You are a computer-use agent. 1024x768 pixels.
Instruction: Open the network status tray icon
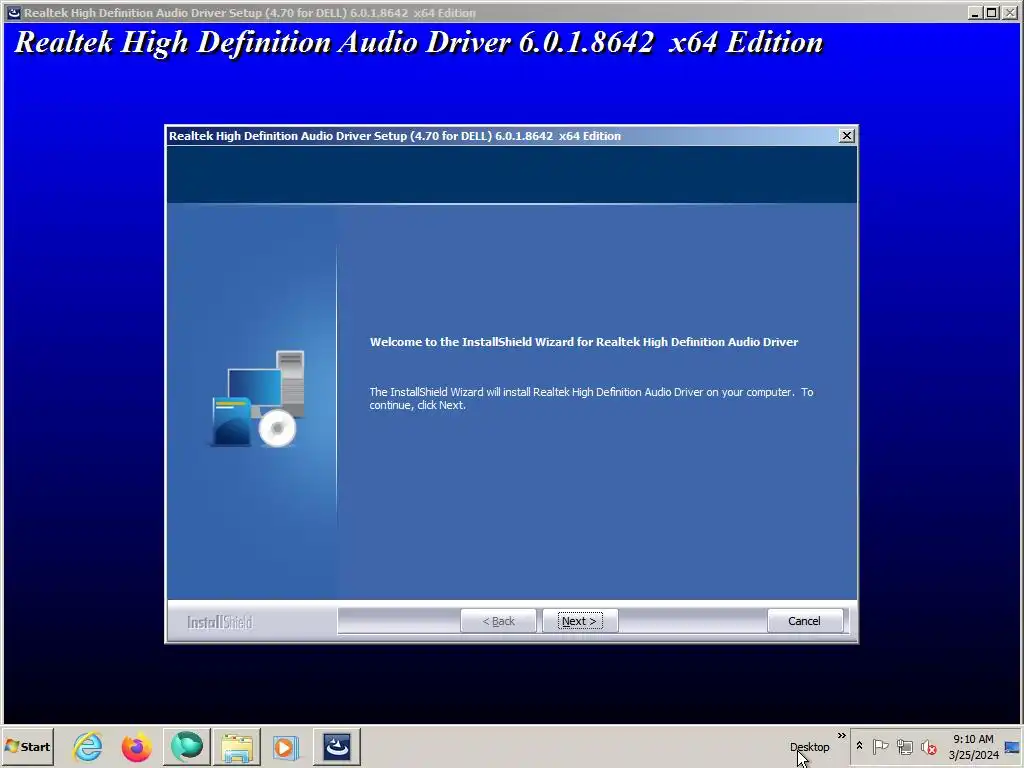(904, 746)
